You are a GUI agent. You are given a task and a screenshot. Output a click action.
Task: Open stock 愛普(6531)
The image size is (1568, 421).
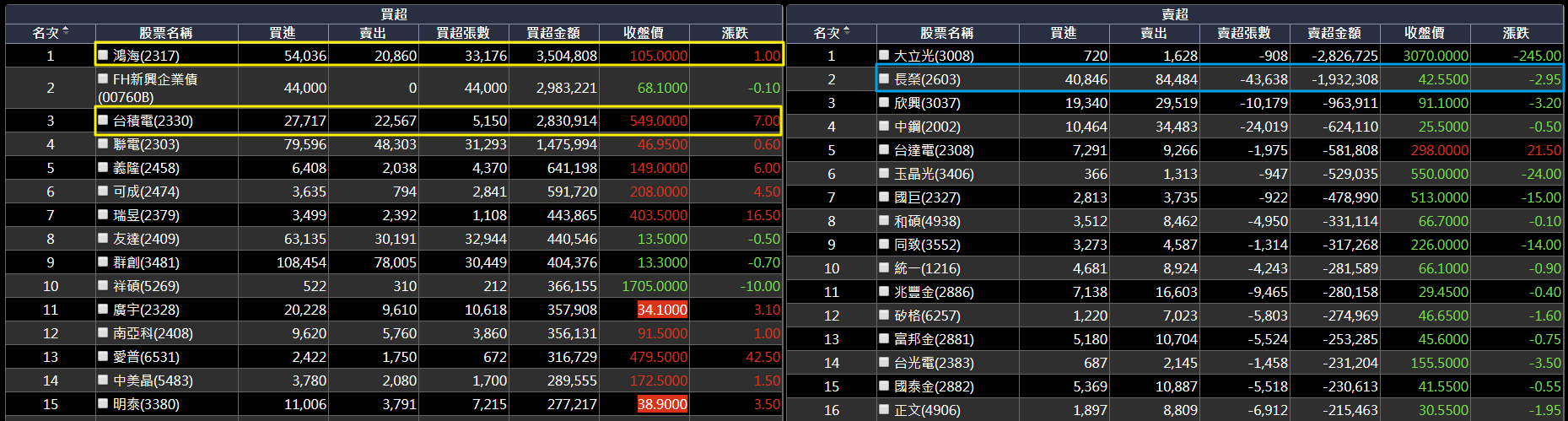point(146,357)
